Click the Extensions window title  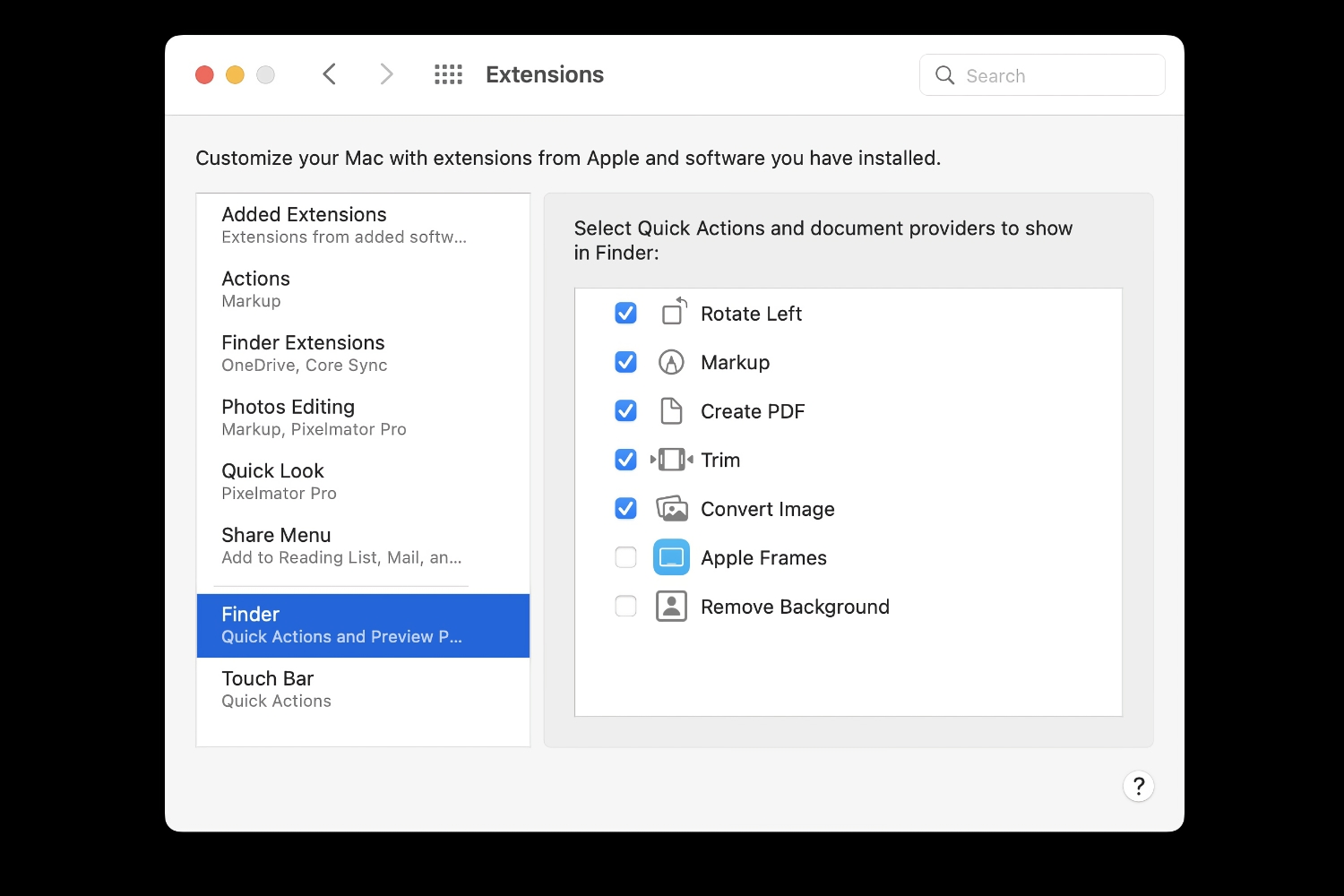[x=545, y=74]
